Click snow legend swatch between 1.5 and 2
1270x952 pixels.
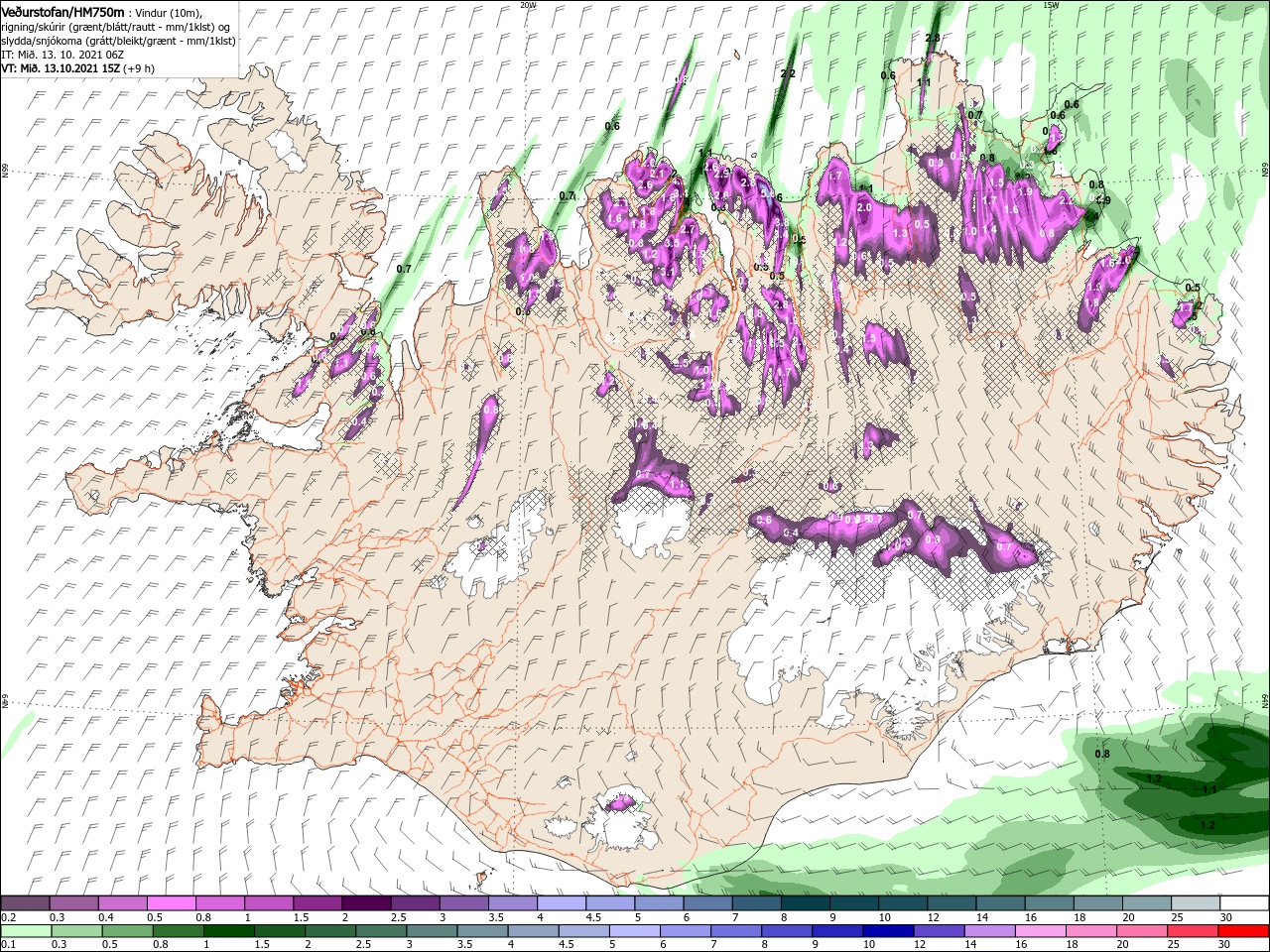point(317,903)
